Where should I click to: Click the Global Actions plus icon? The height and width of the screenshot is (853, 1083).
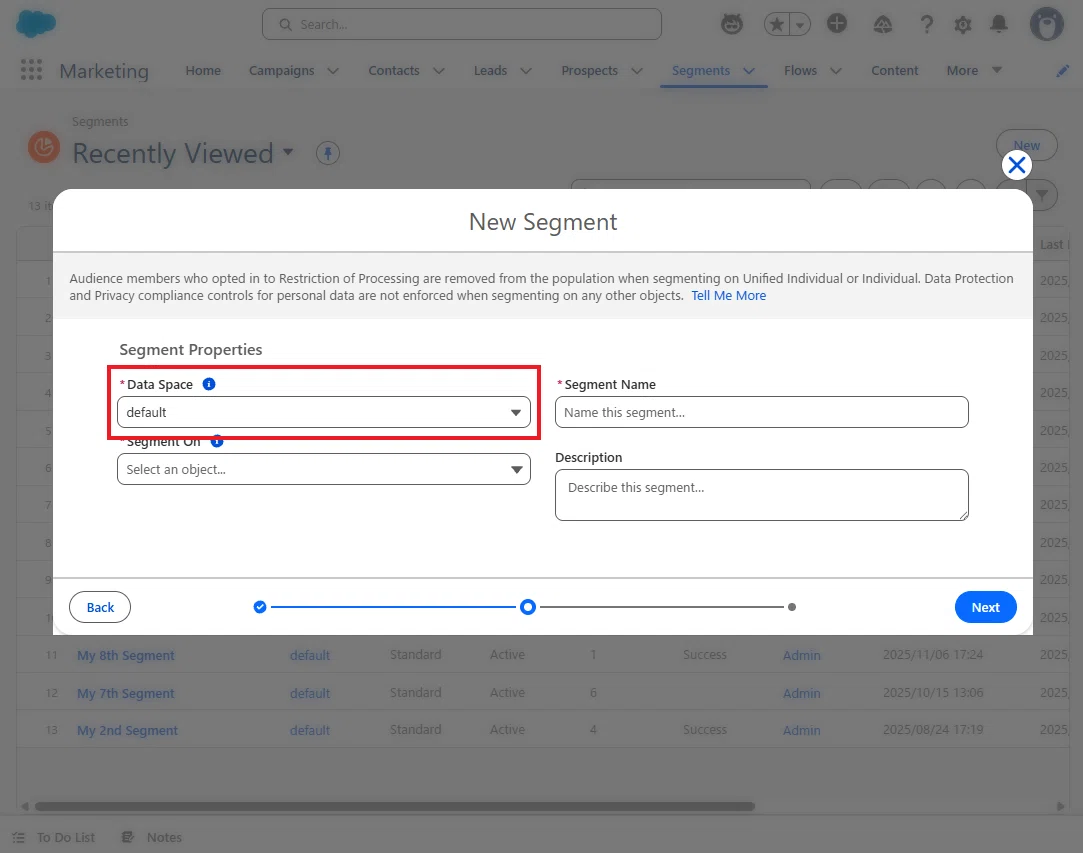tap(836, 23)
